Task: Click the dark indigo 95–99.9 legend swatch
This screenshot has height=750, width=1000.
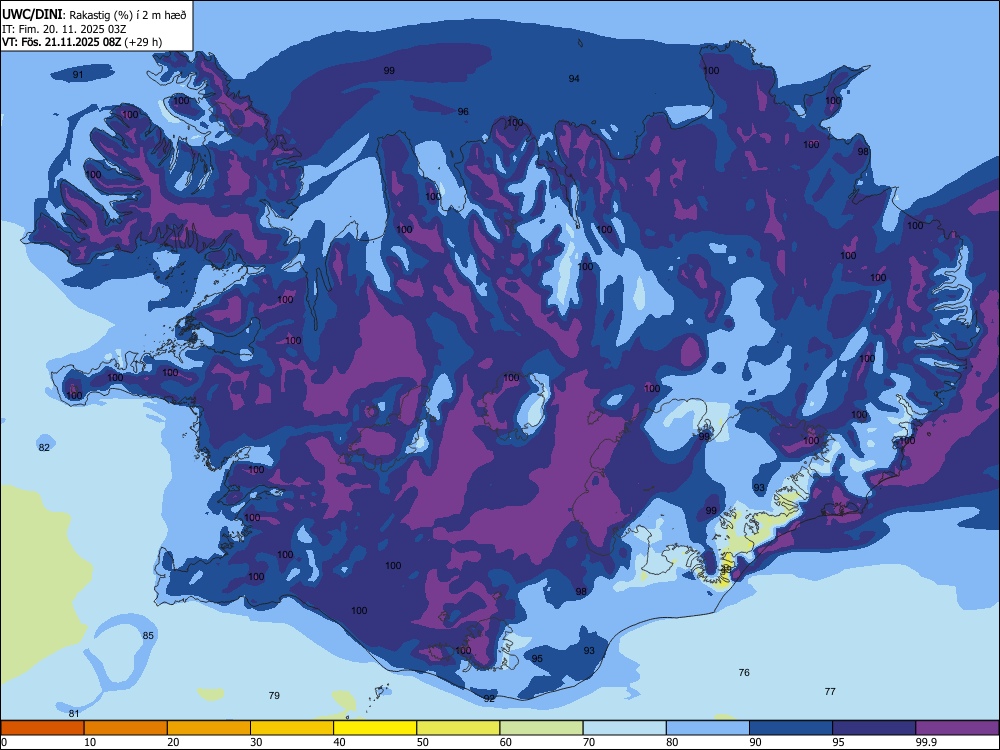Action: pos(874,728)
